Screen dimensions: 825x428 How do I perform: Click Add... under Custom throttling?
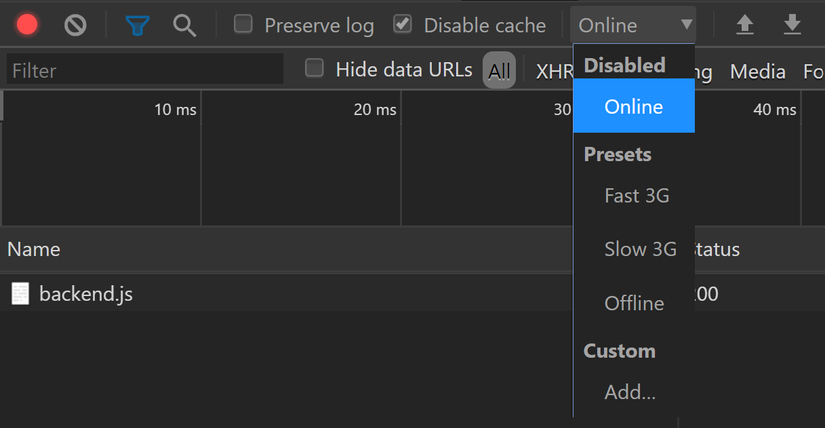point(630,392)
